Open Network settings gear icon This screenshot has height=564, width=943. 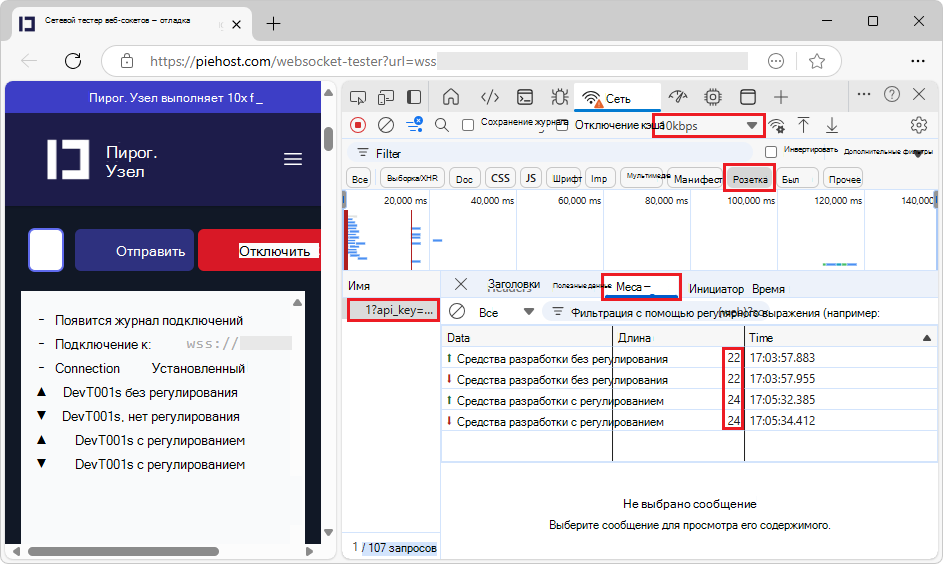point(918,125)
